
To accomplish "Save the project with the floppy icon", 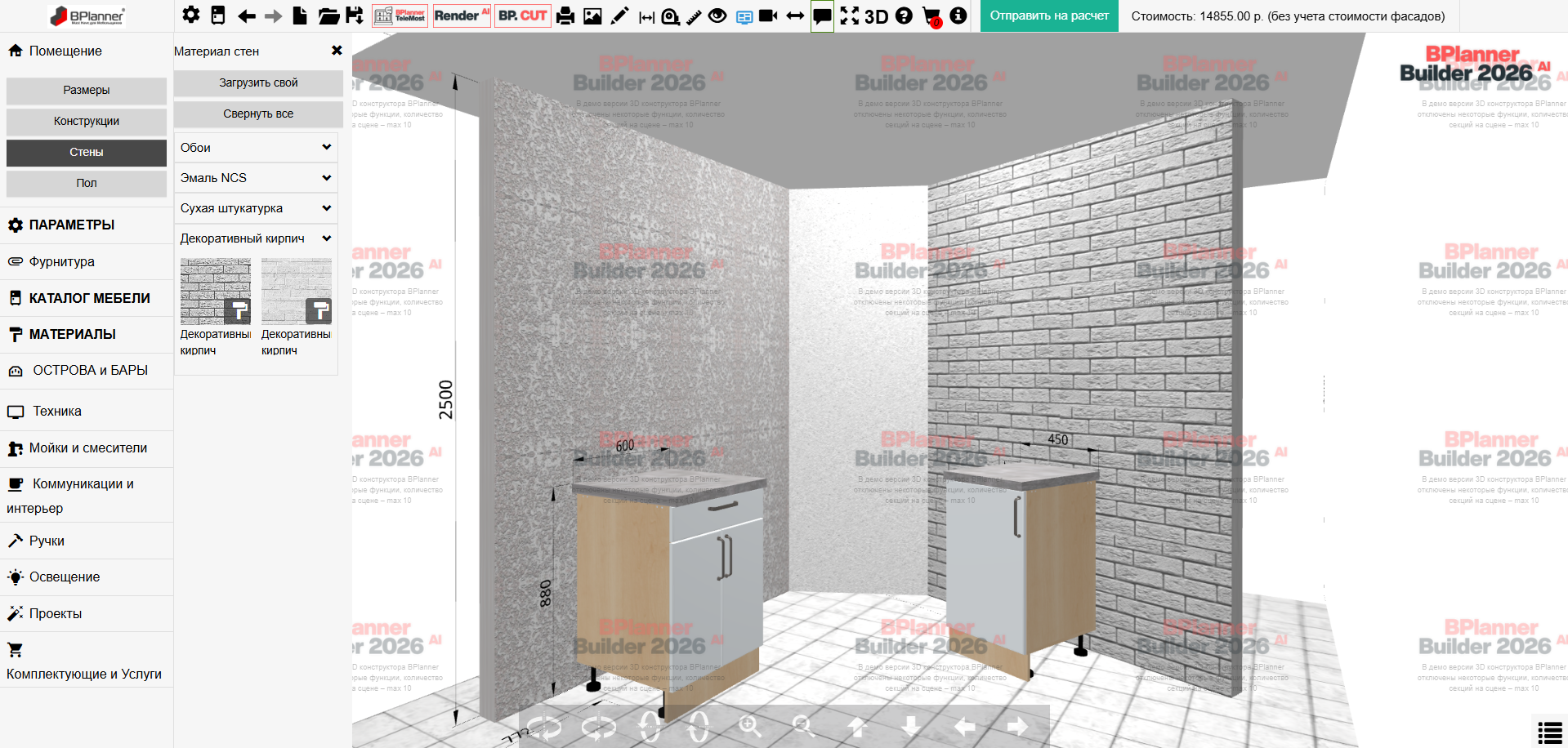I will pos(355,15).
